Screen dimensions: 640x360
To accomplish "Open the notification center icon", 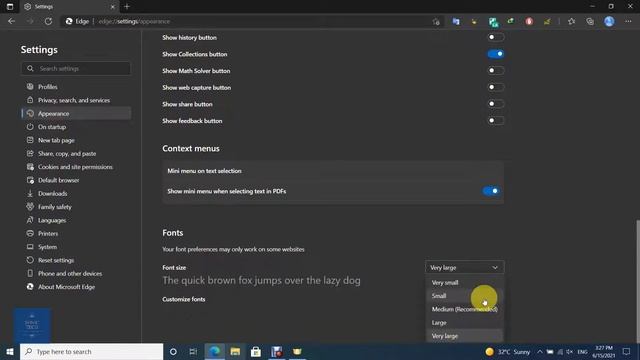I will (627, 351).
